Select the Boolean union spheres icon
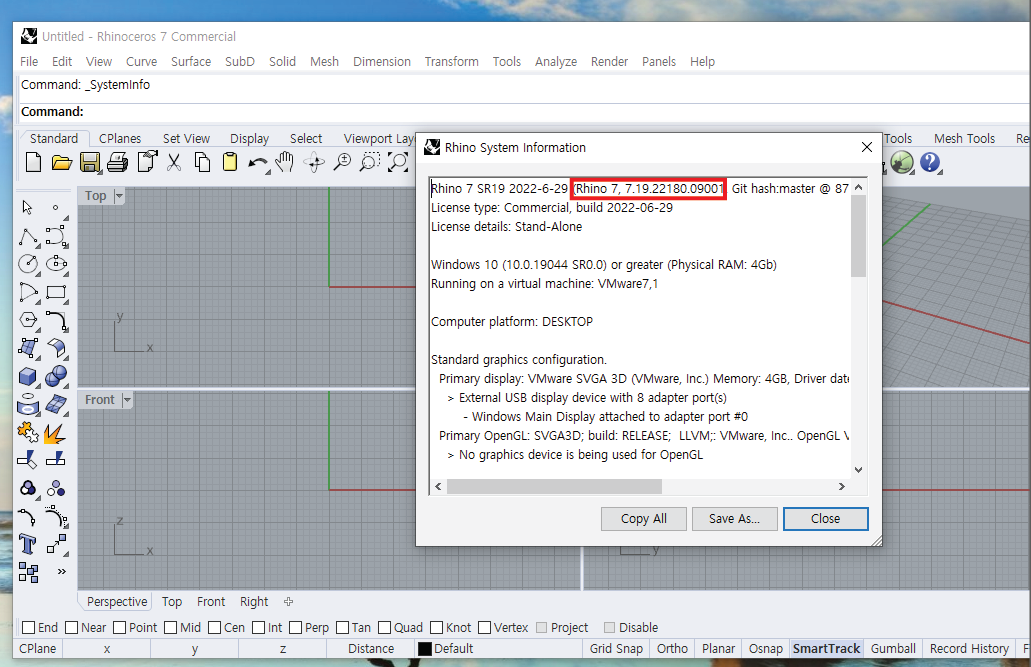The height and width of the screenshot is (667, 1031). [57, 376]
